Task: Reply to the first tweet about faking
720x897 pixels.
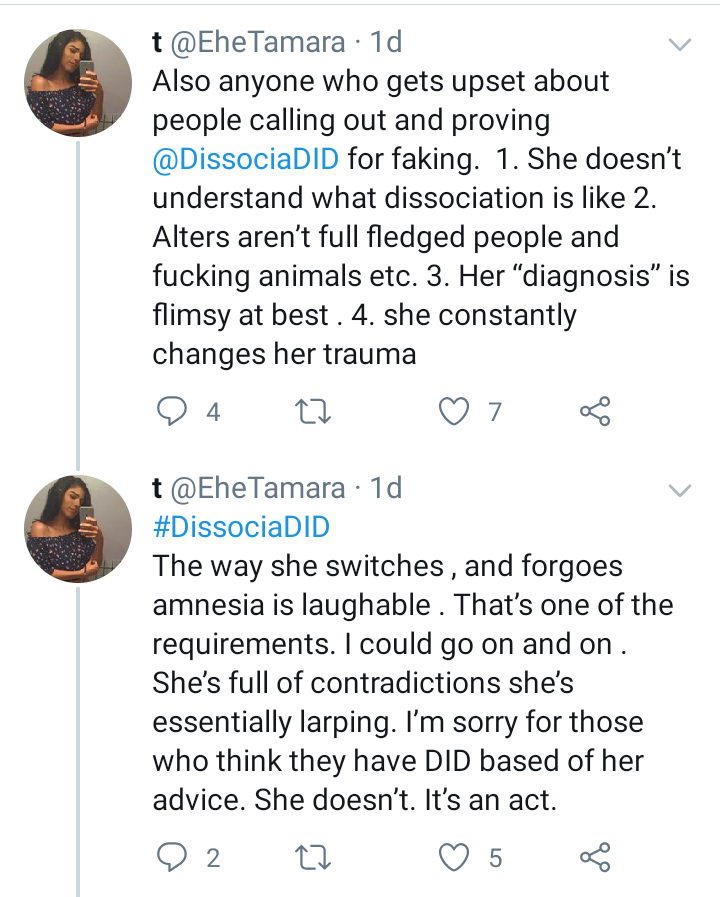Action: tap(174, 411)
